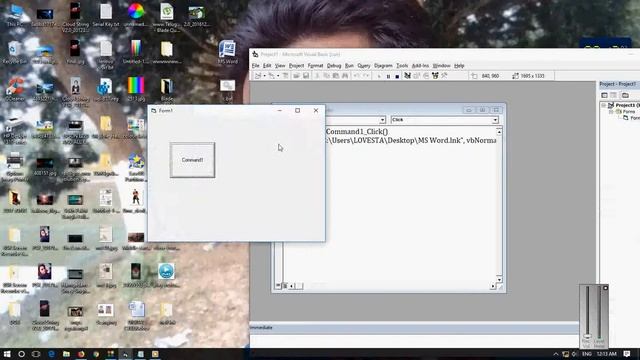
Task: Open the Add-Ins menu
Action: (x=420, y=66)
